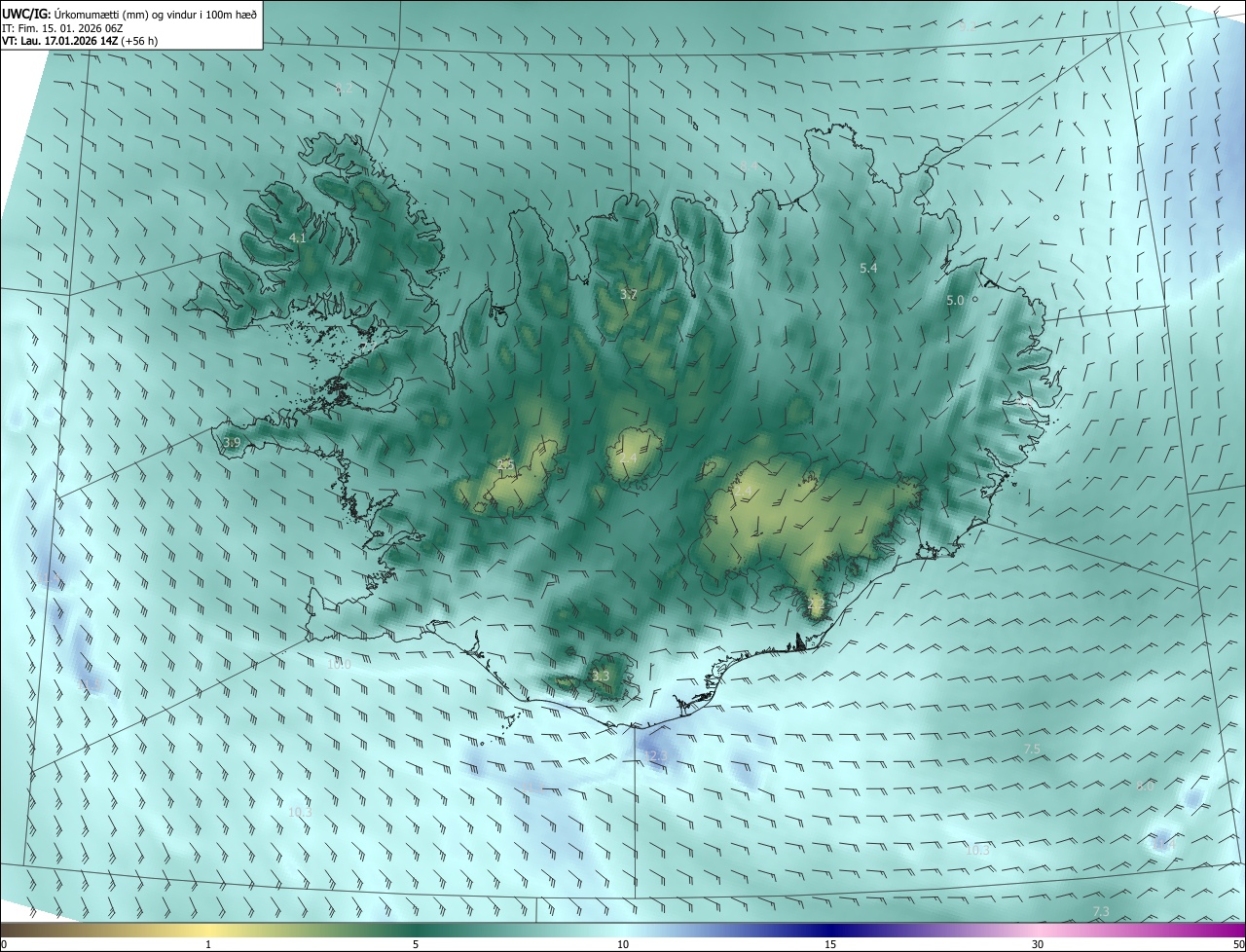This screenshot has width=1246, height=952.
Task: Click the "1" tick on the color scale
Action: coord(208,944)
